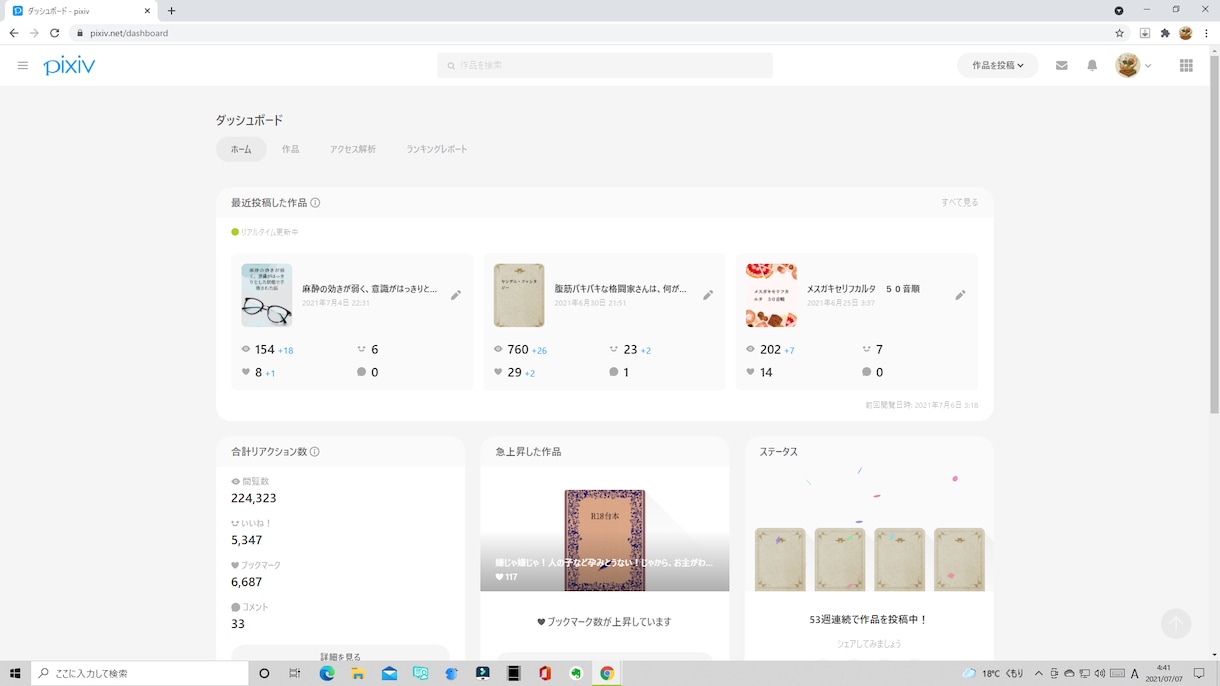Open a new browser tab
The width and height of the screenshot is (1220, 686).
point(171,11)
